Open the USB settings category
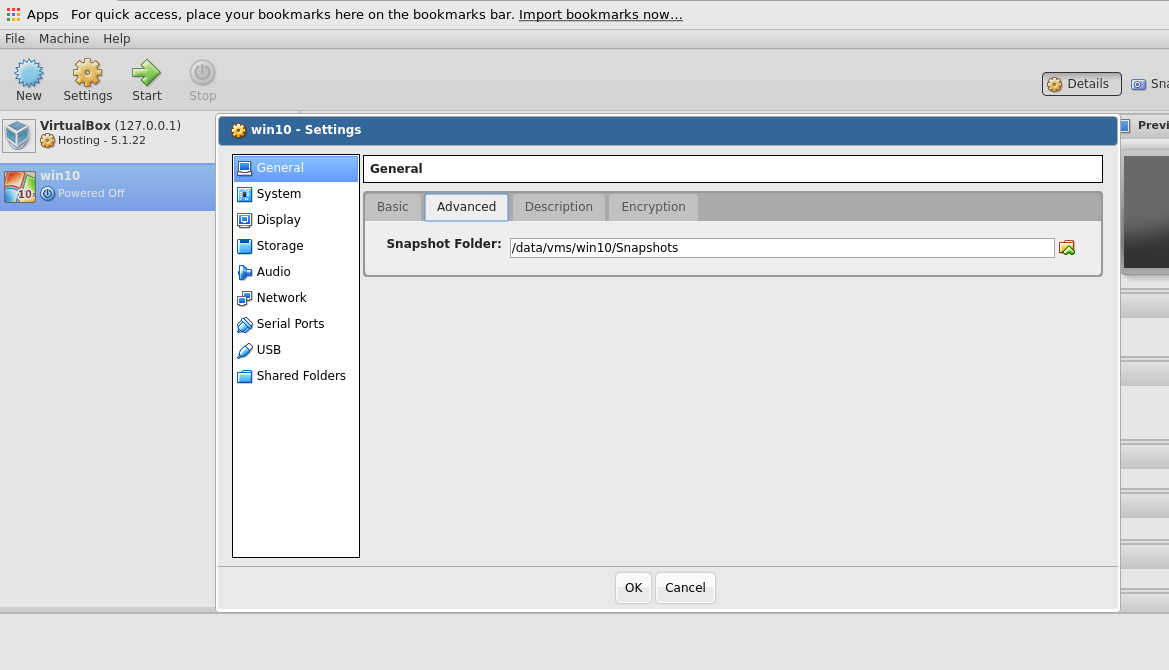 coord(296,350)
